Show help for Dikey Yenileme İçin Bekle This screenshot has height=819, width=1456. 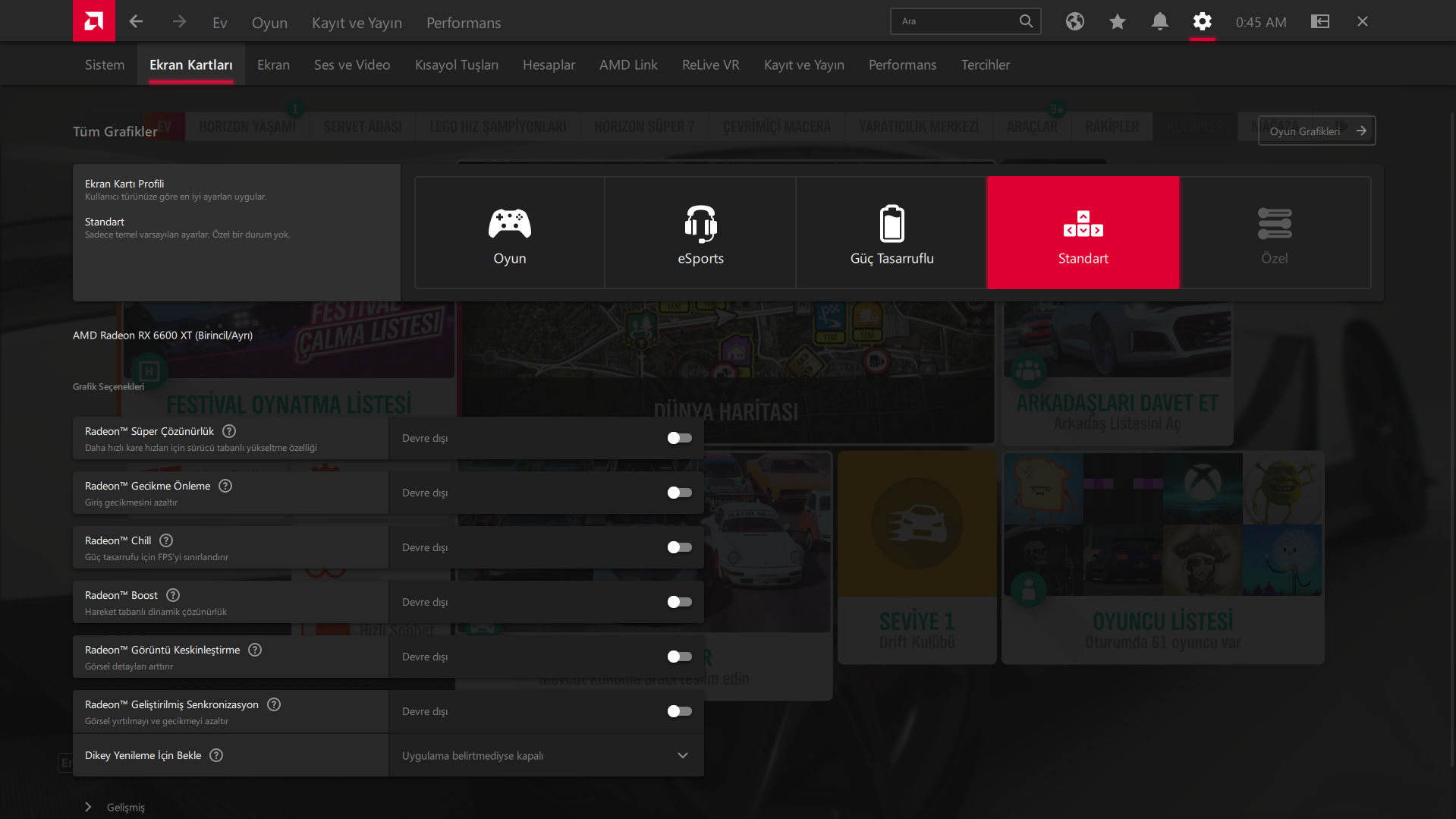216,755
